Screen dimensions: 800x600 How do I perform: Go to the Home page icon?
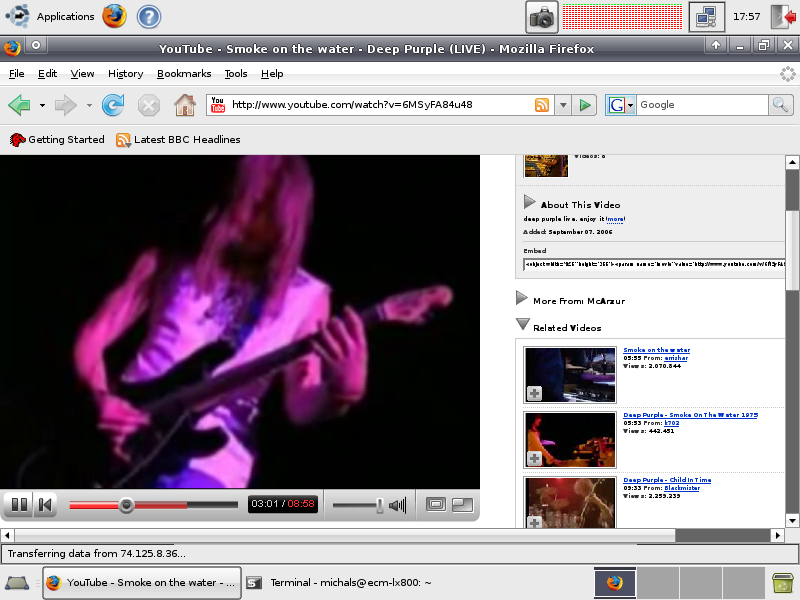[185, 105]
